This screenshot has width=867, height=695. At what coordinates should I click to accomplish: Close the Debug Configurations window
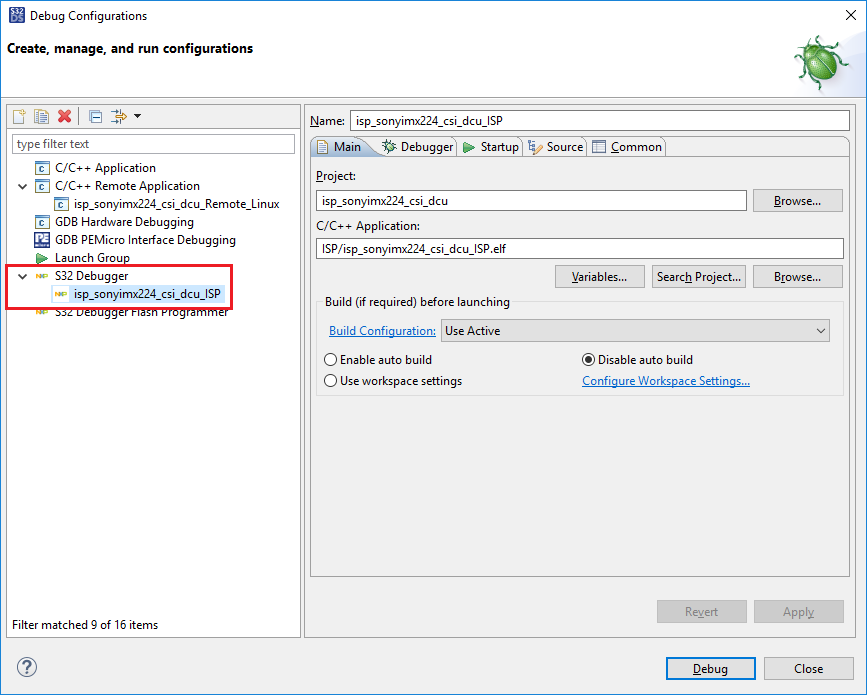(851, 15)
